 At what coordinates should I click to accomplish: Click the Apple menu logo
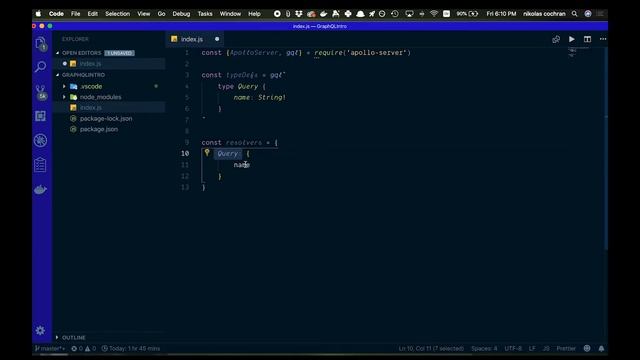(38, 14)
